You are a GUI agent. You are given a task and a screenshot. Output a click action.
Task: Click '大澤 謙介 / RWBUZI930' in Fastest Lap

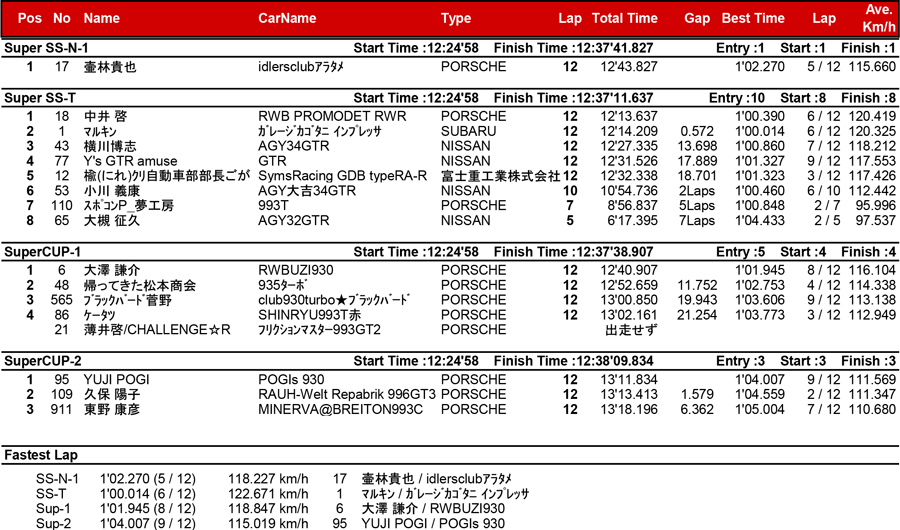coord(433,509)
